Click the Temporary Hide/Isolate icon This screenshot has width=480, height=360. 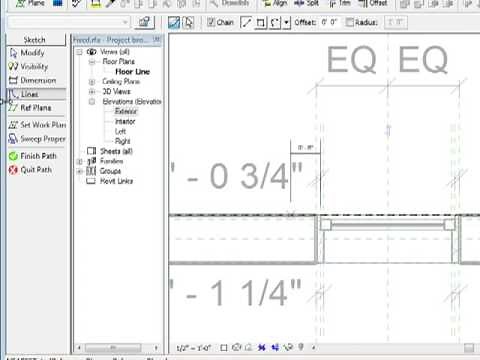click(288, 347)
